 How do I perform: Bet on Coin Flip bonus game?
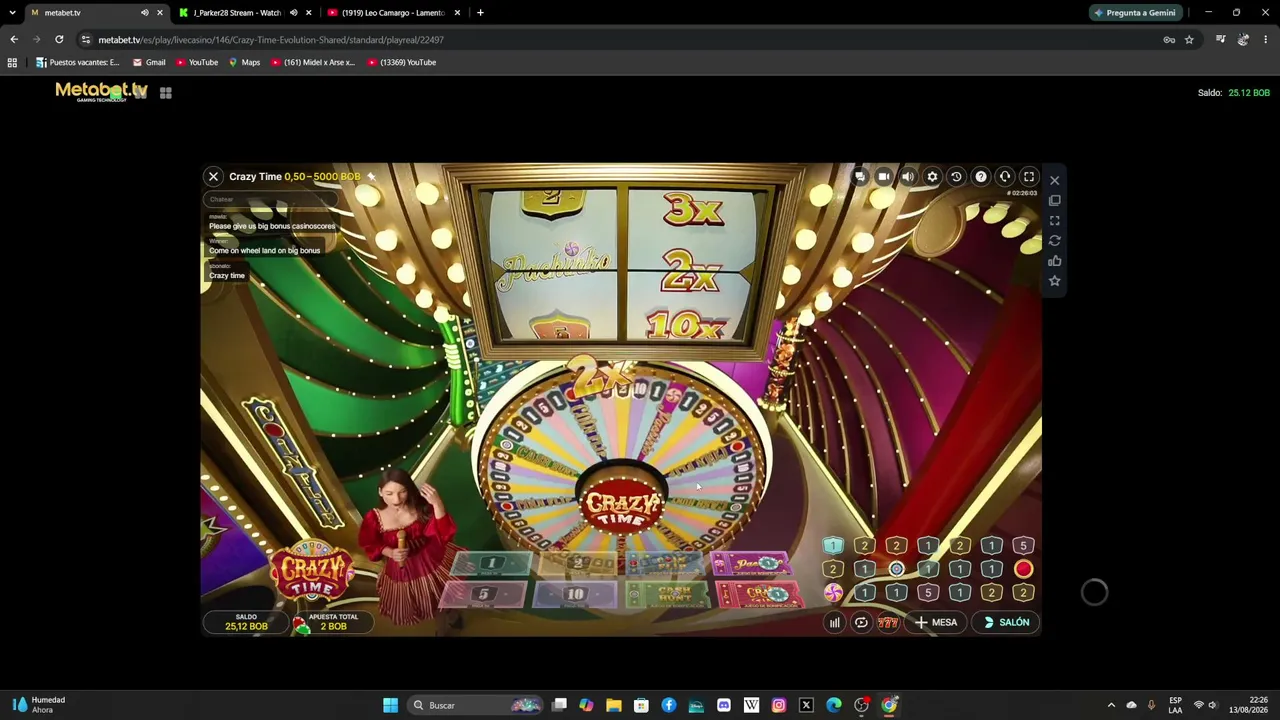pyautogui.click(x=664, y=565)
